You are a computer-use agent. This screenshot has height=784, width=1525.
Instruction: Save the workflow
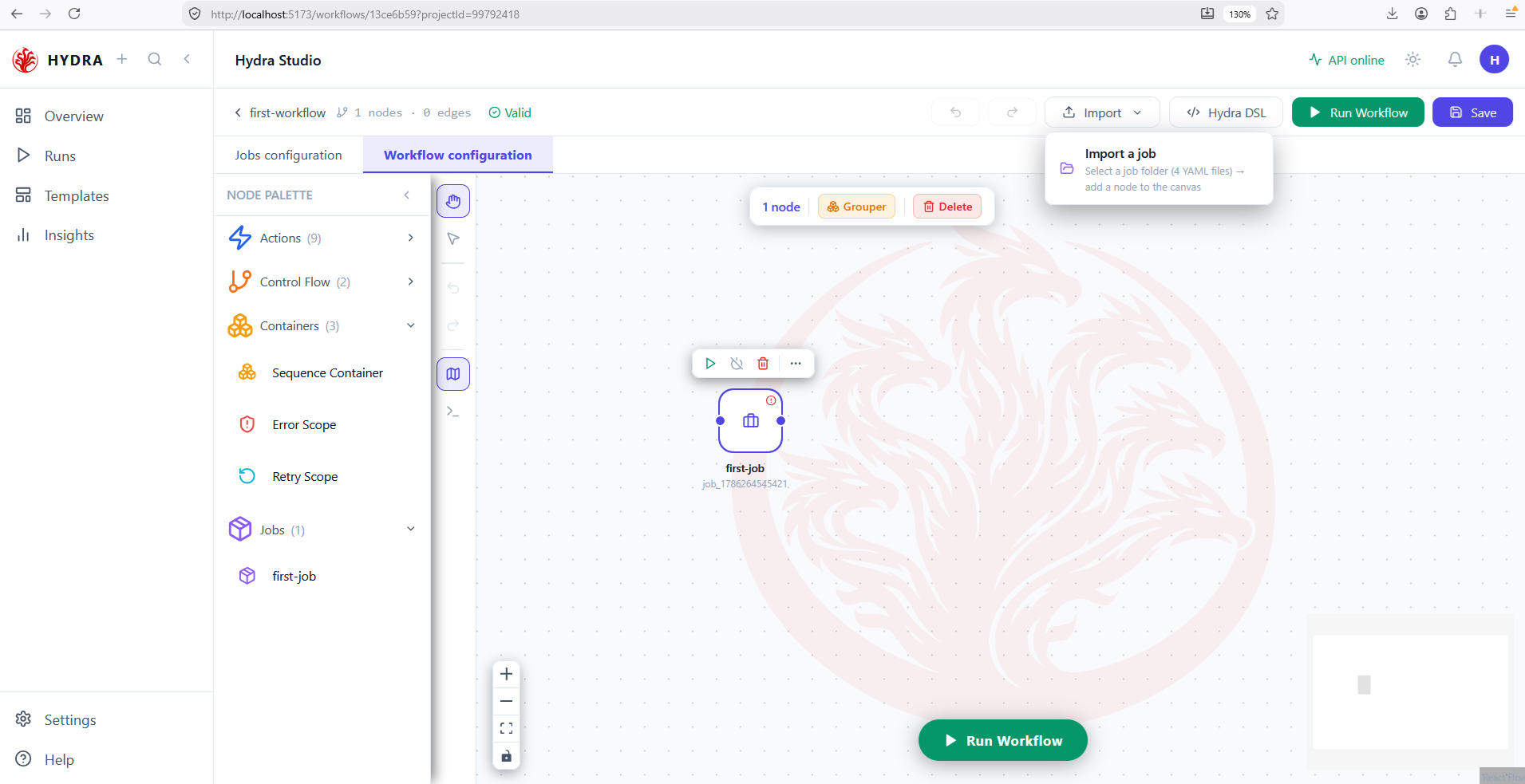click(1472, 112)
